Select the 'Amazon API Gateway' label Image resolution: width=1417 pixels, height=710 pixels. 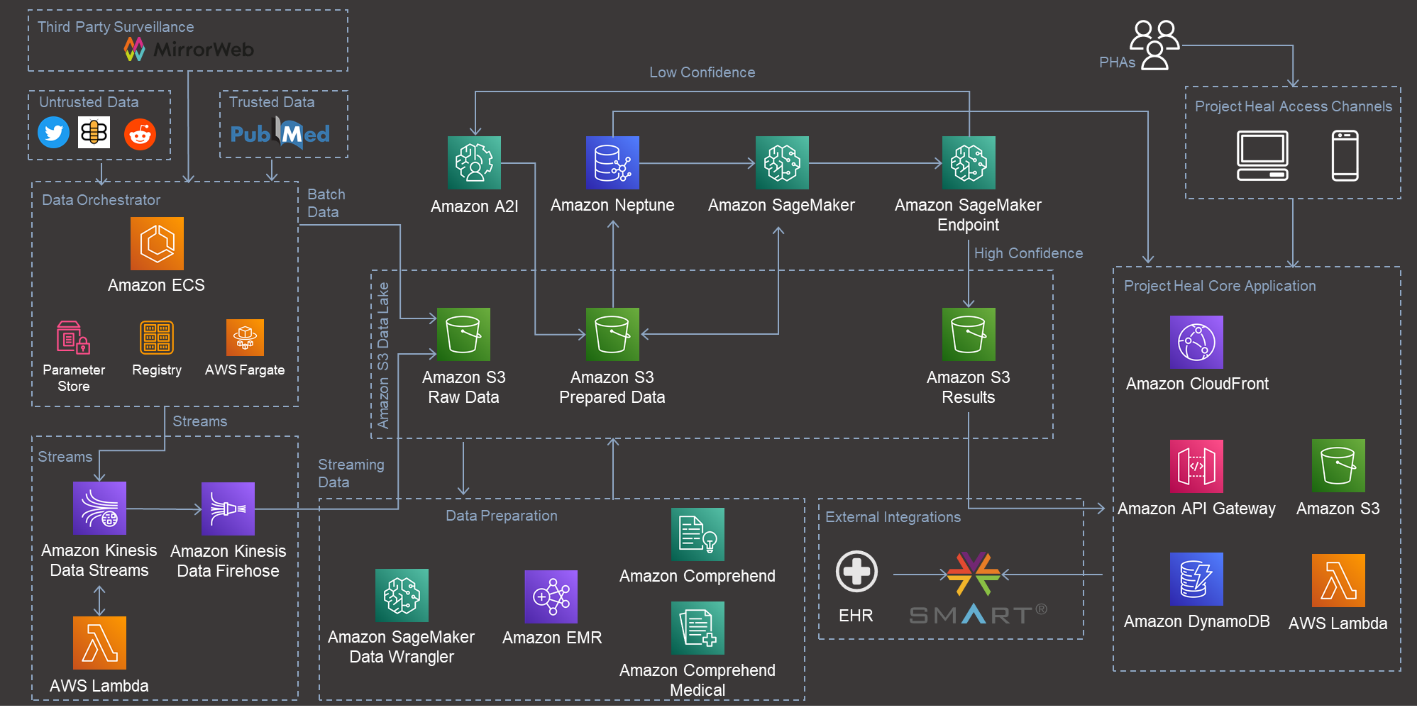point(1197,509)
